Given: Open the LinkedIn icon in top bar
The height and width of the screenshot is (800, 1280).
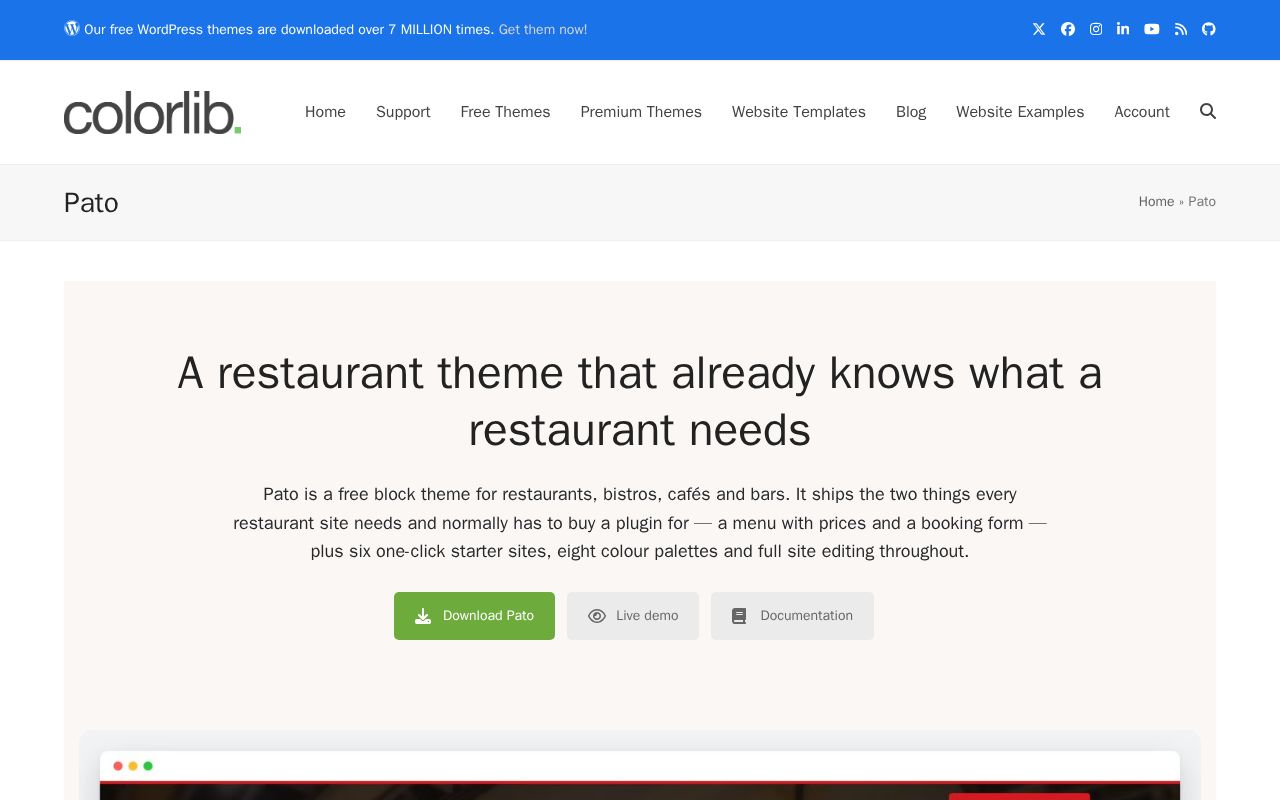Looking at the screenshot, I should [1123, 29].
